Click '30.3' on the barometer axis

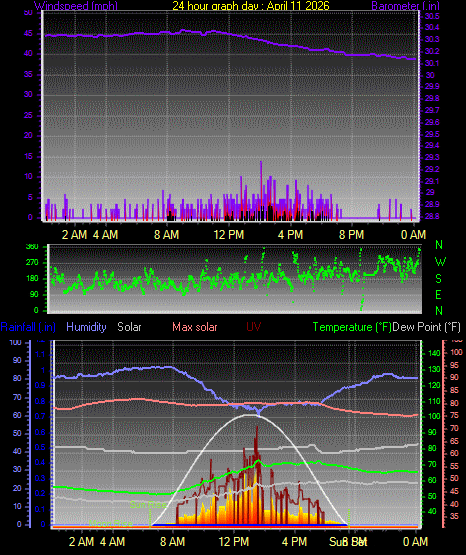click(x=432, y=39)
